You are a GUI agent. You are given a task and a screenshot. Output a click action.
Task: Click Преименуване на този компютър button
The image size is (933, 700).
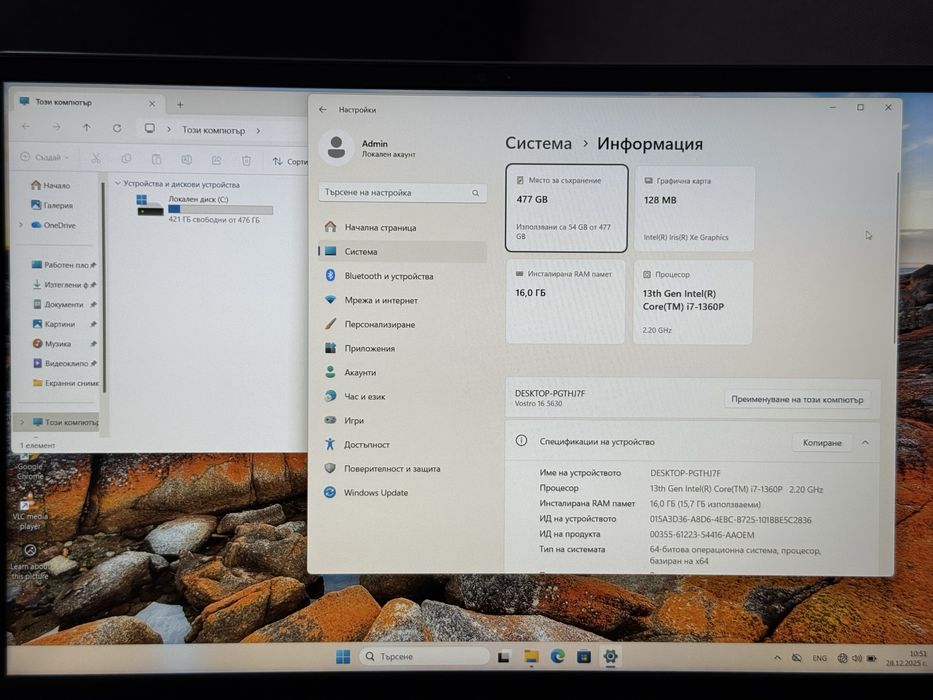tap(797, 399)
